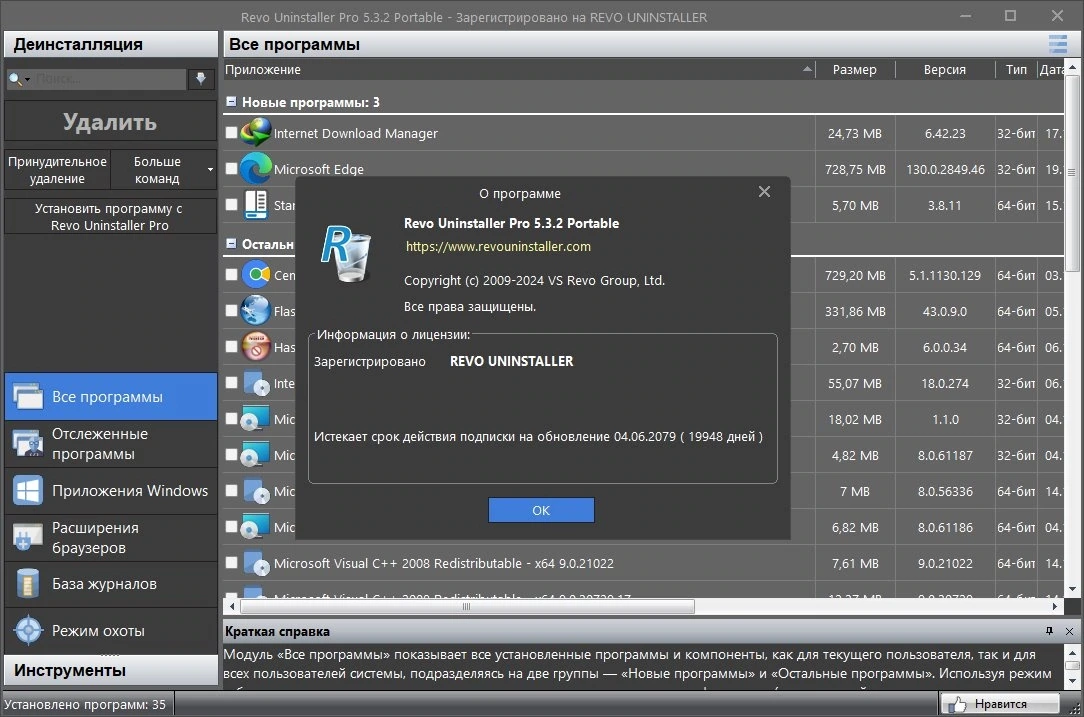Click the Удалить button
The width and height of the screenshot is (1084, 717).
pos(111,122)
